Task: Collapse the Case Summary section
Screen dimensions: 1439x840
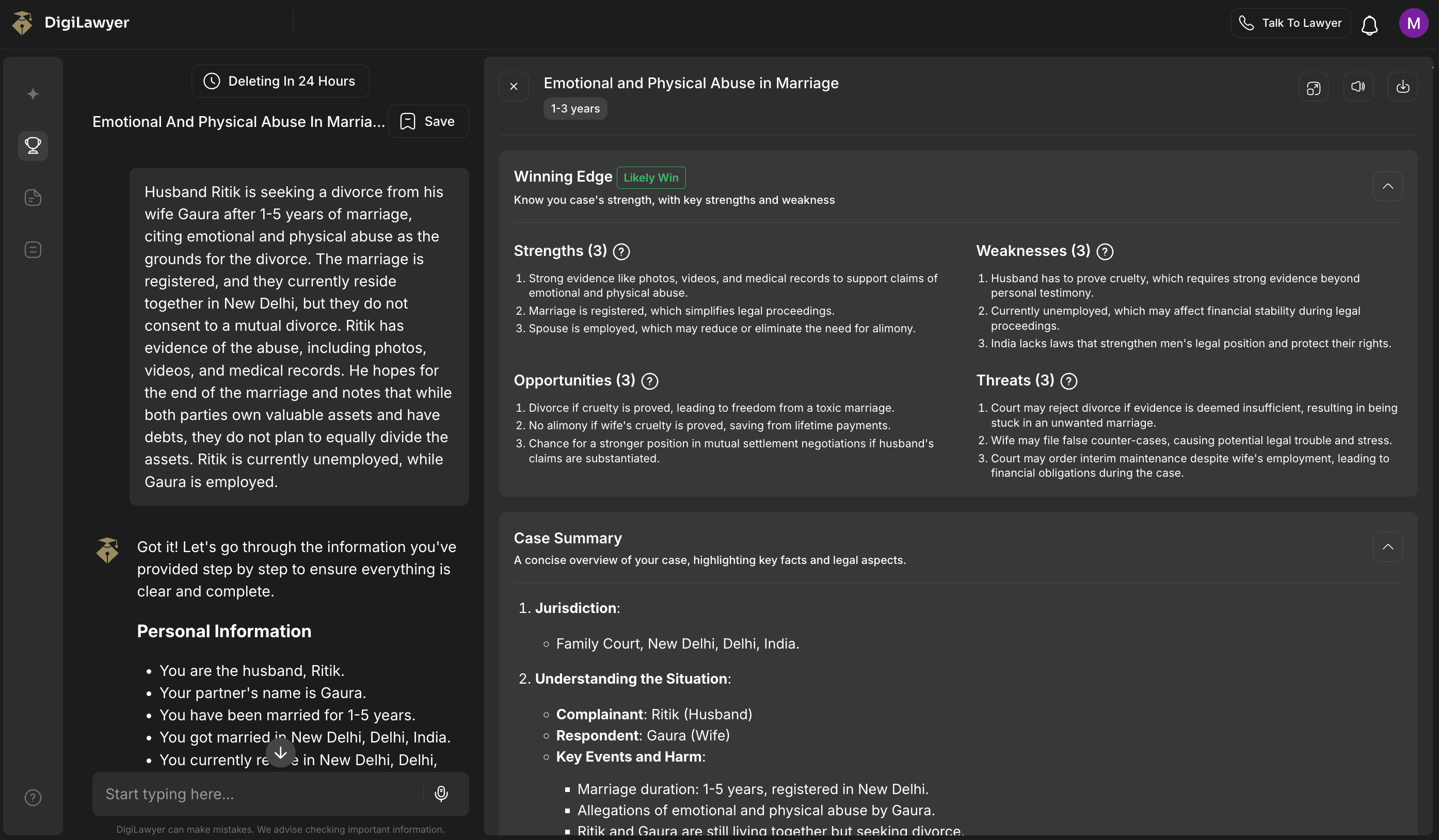Action: 1387,547
